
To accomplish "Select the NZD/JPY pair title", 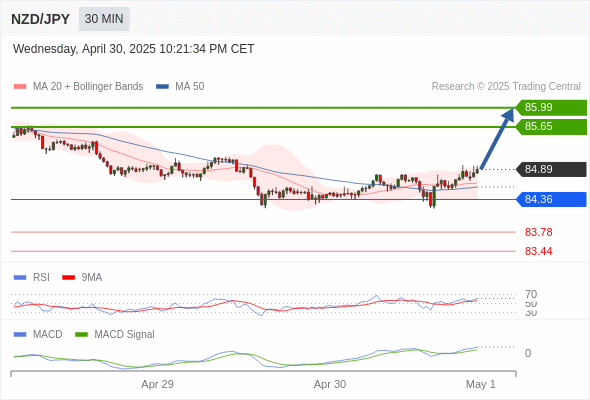I will tap(41, 19).
